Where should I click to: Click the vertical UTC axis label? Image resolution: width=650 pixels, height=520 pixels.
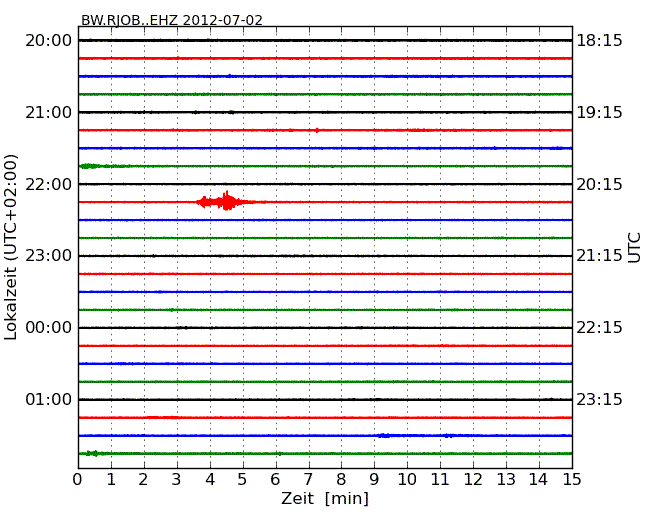click(634, 248)
